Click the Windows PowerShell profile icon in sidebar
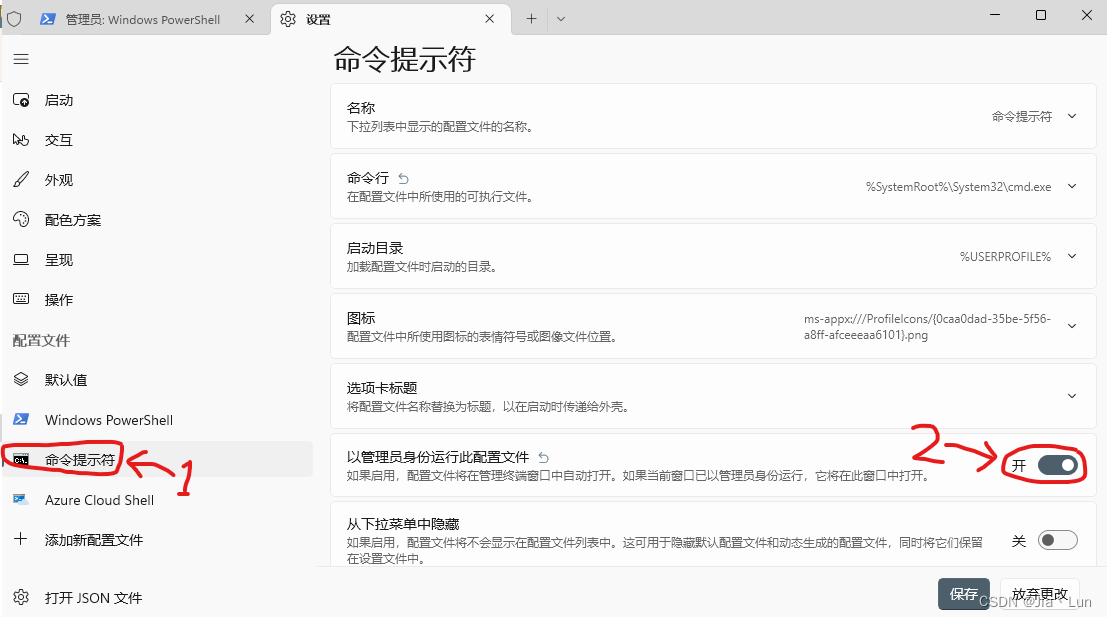 (x=21, y=419)
